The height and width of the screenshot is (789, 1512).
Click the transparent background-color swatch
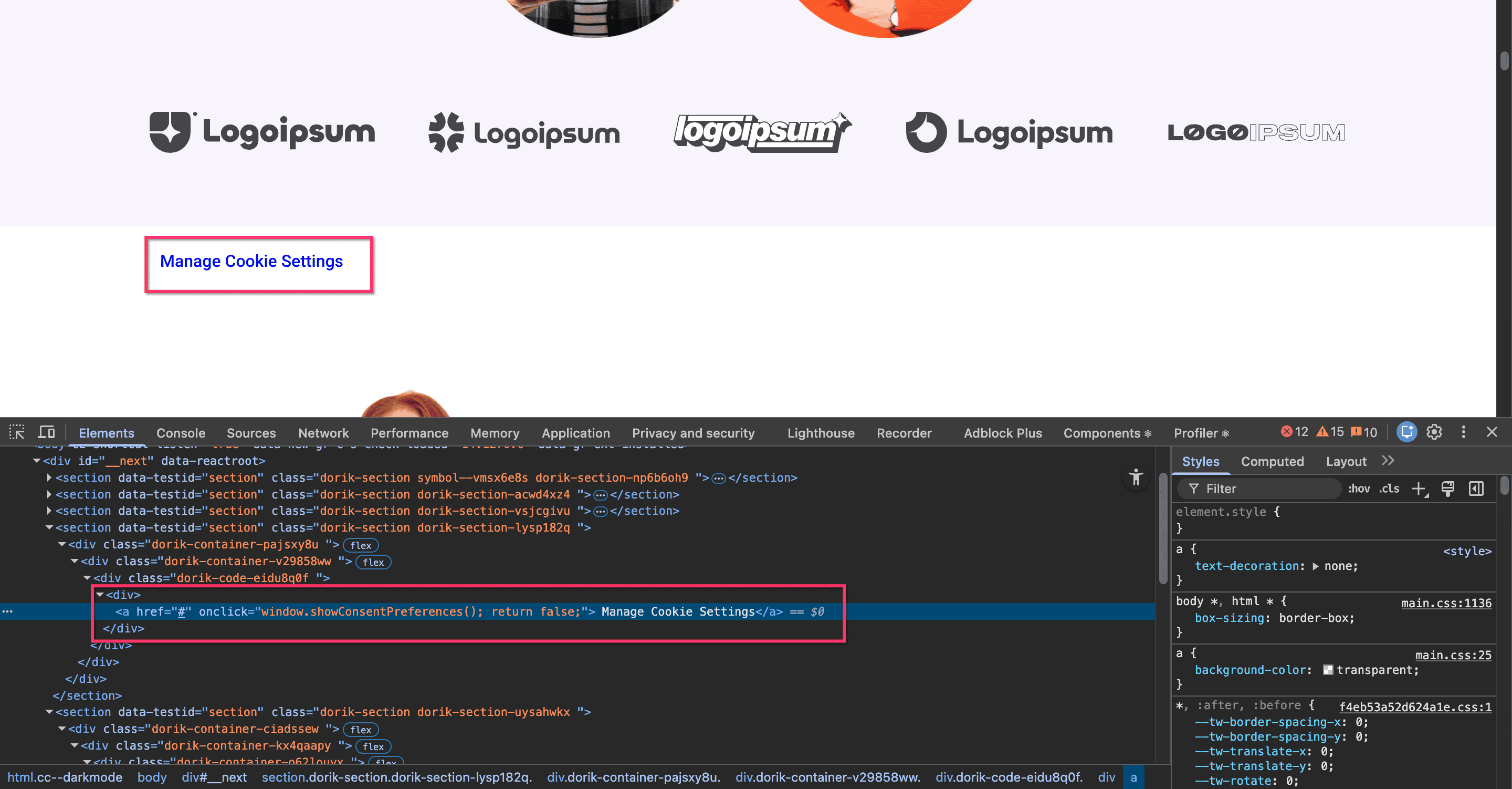coord(1328,670)
